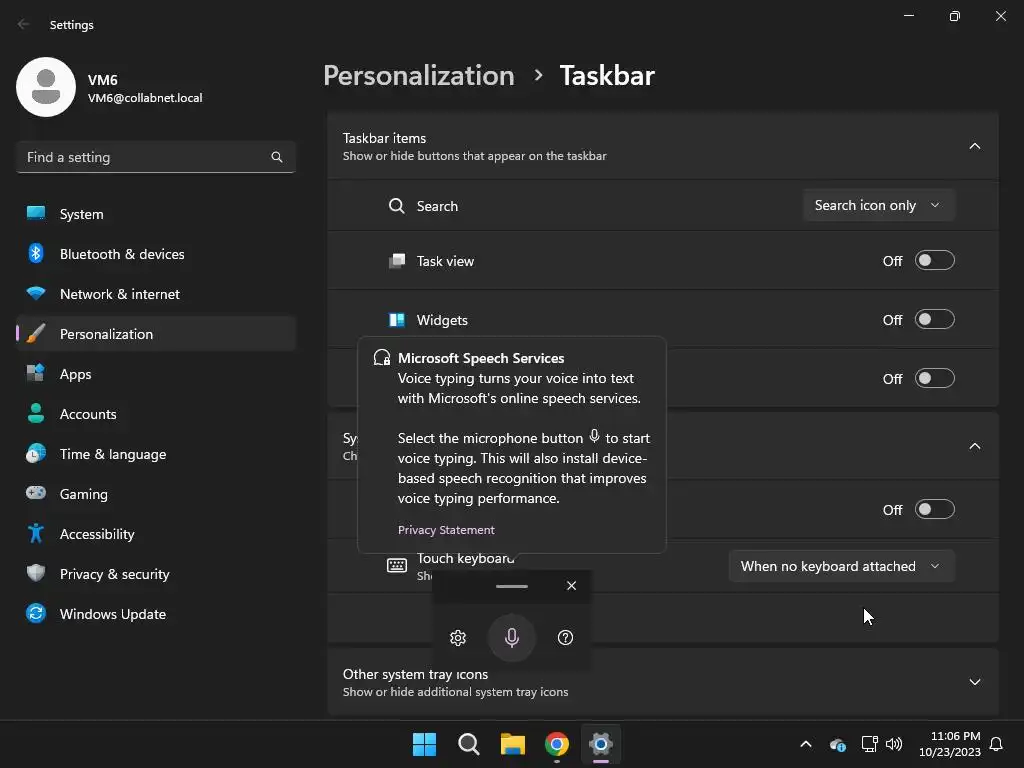The image size is (1024, 768).
Task: Open the clock showing 11:06 PM
Action: click(950, 744)
